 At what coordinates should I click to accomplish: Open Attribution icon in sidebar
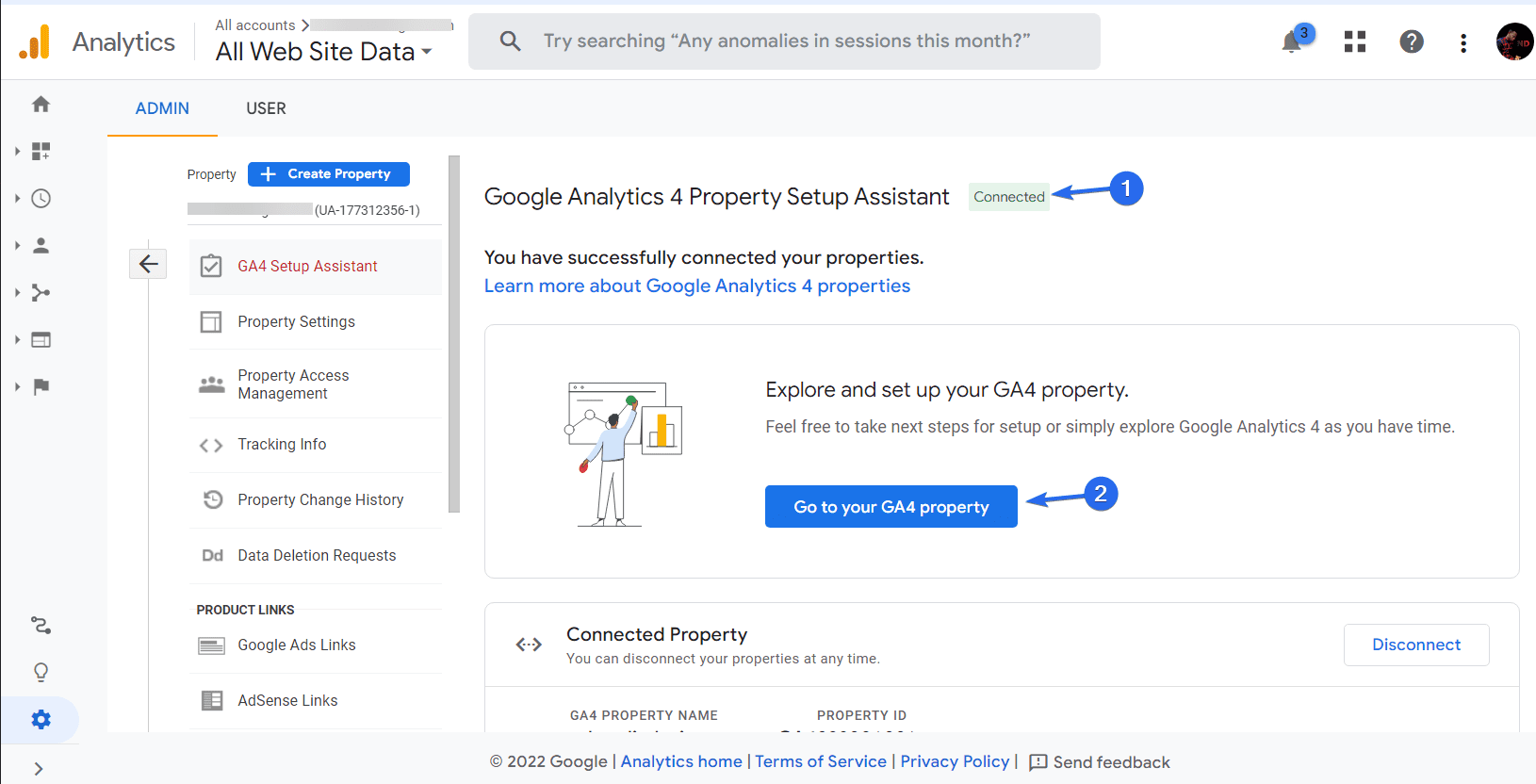click(x=41, y=625)
